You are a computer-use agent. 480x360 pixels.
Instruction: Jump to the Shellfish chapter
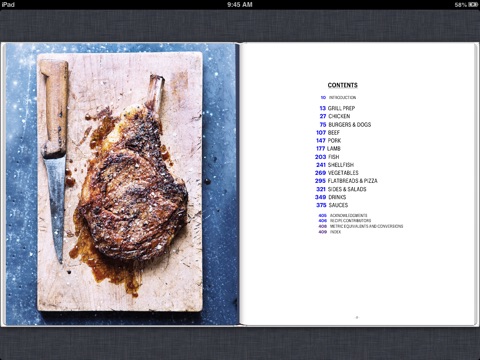(335, 165)
